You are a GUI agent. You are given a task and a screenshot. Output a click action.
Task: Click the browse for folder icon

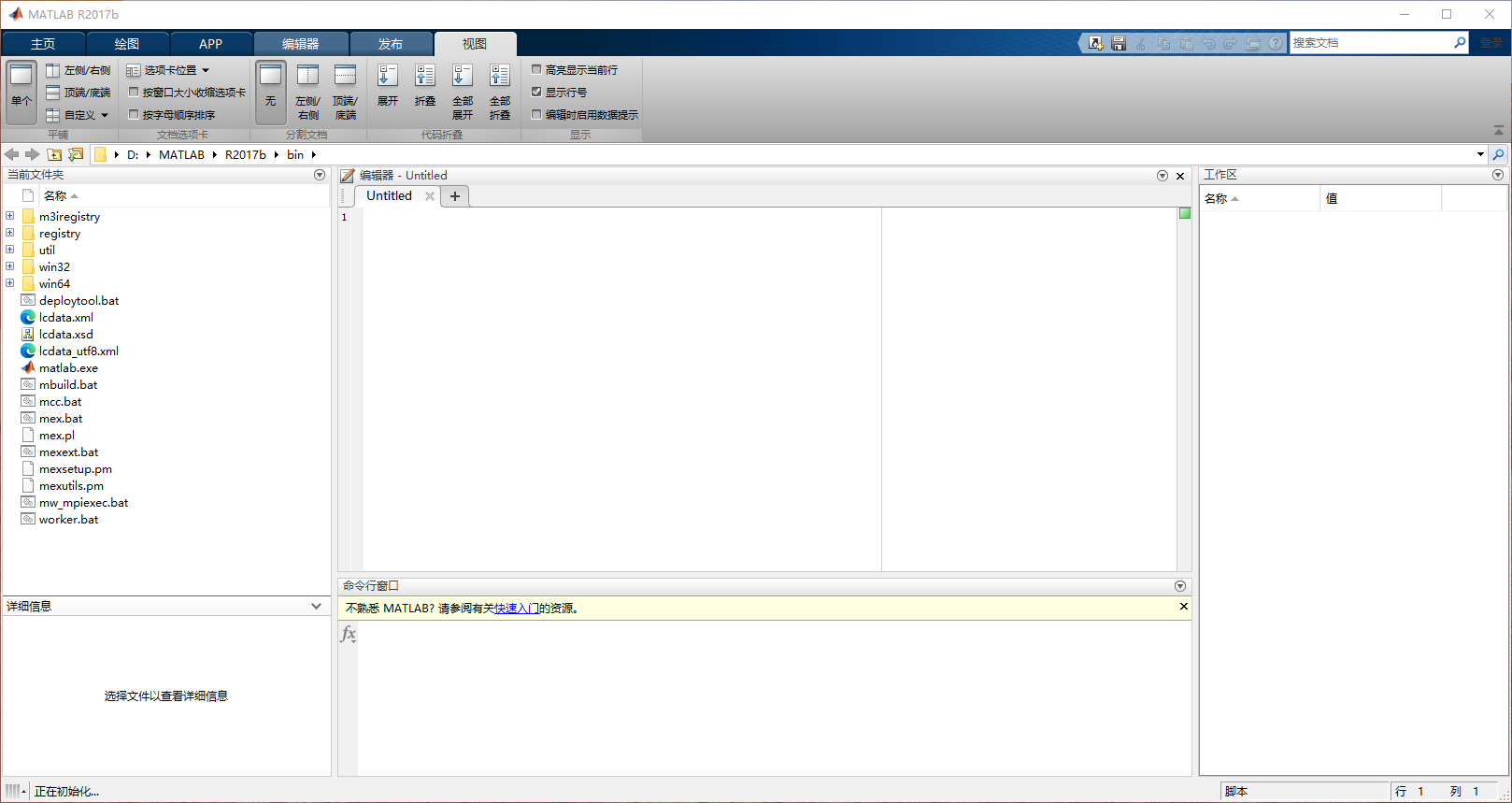[76, 154]
